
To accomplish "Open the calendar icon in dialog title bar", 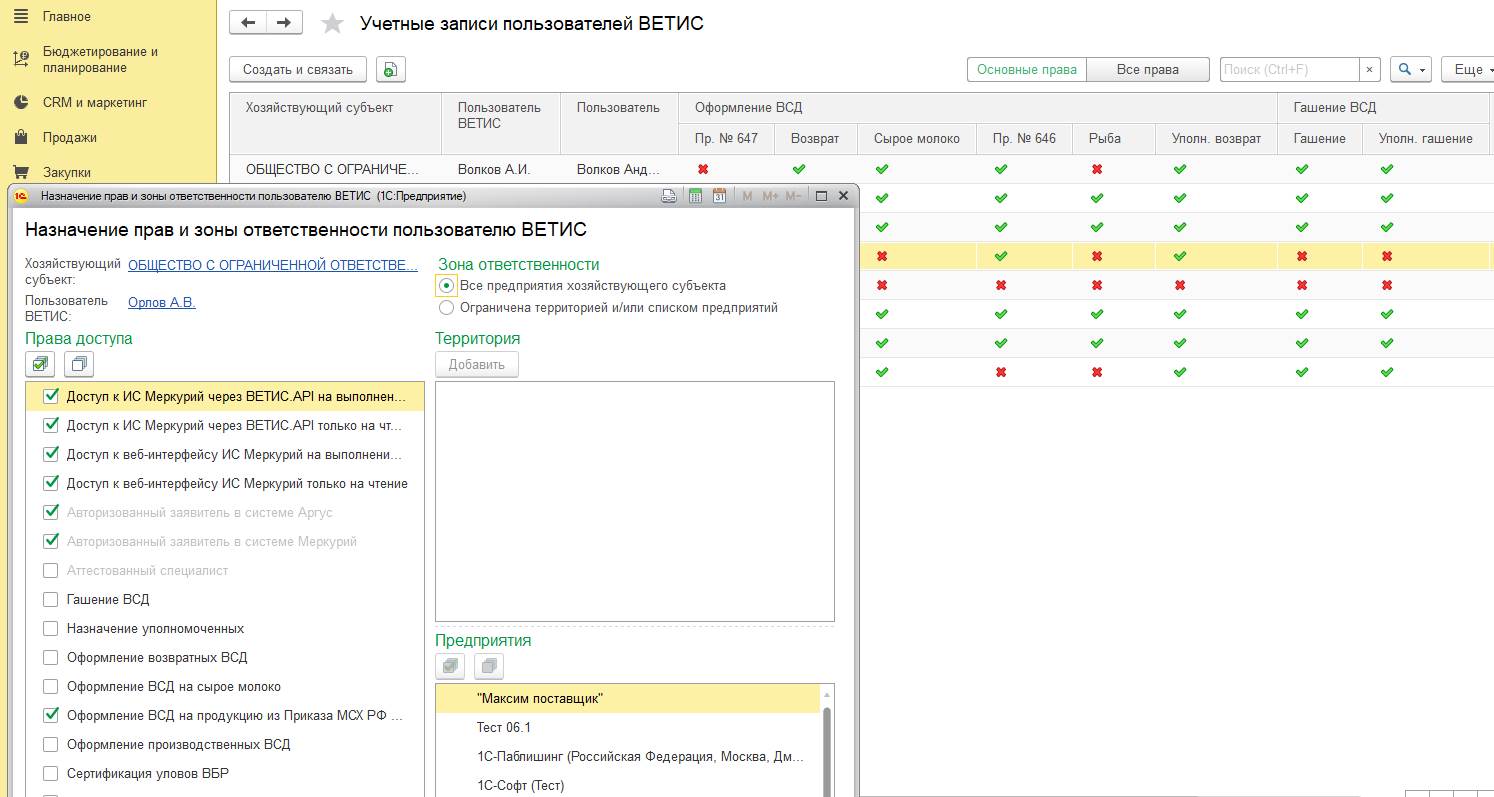I will point(719,196).
